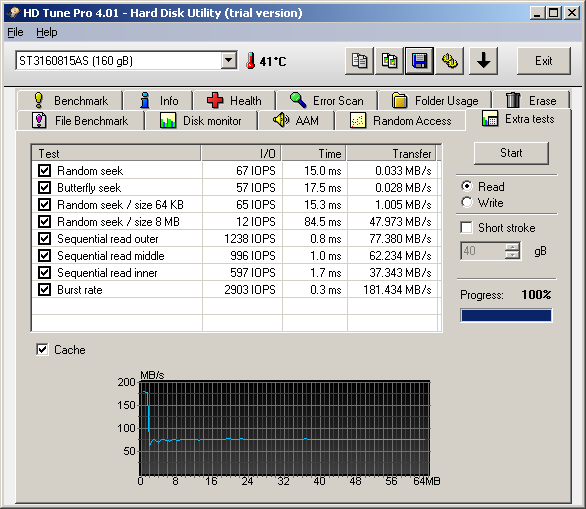The height and width of the screenshot is (509, 586).
Task: Switch to the Erase tab
Action: pos(531,101)
